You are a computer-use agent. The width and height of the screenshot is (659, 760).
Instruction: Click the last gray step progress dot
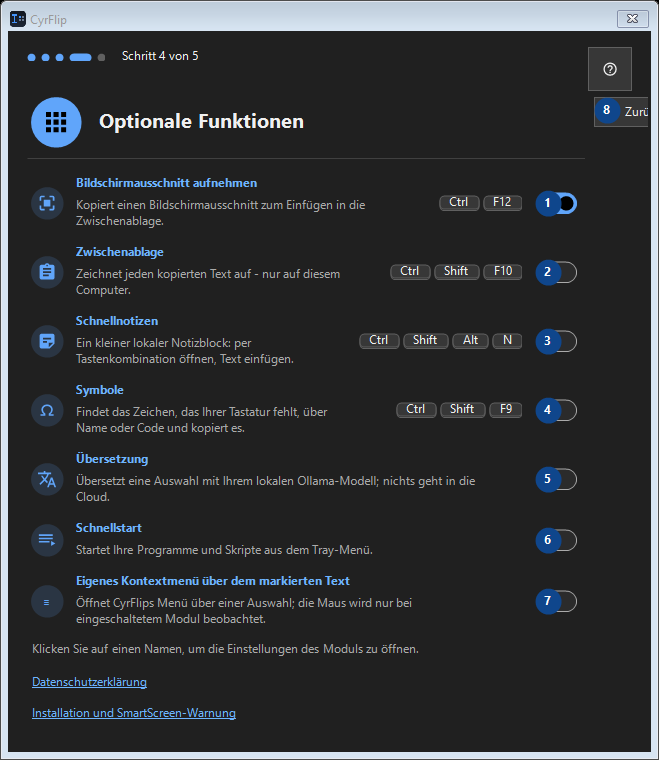101,57
